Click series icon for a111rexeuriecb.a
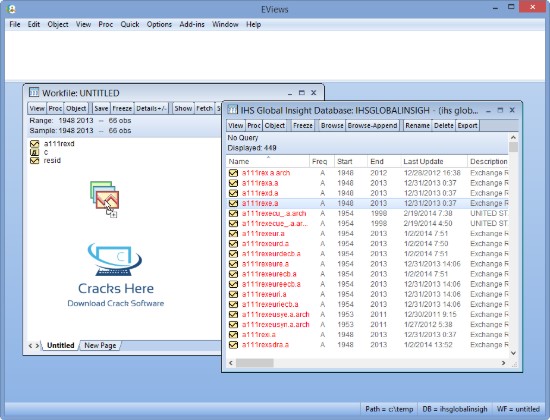Screen dimensions: 550x420 (x=233, y=305)
